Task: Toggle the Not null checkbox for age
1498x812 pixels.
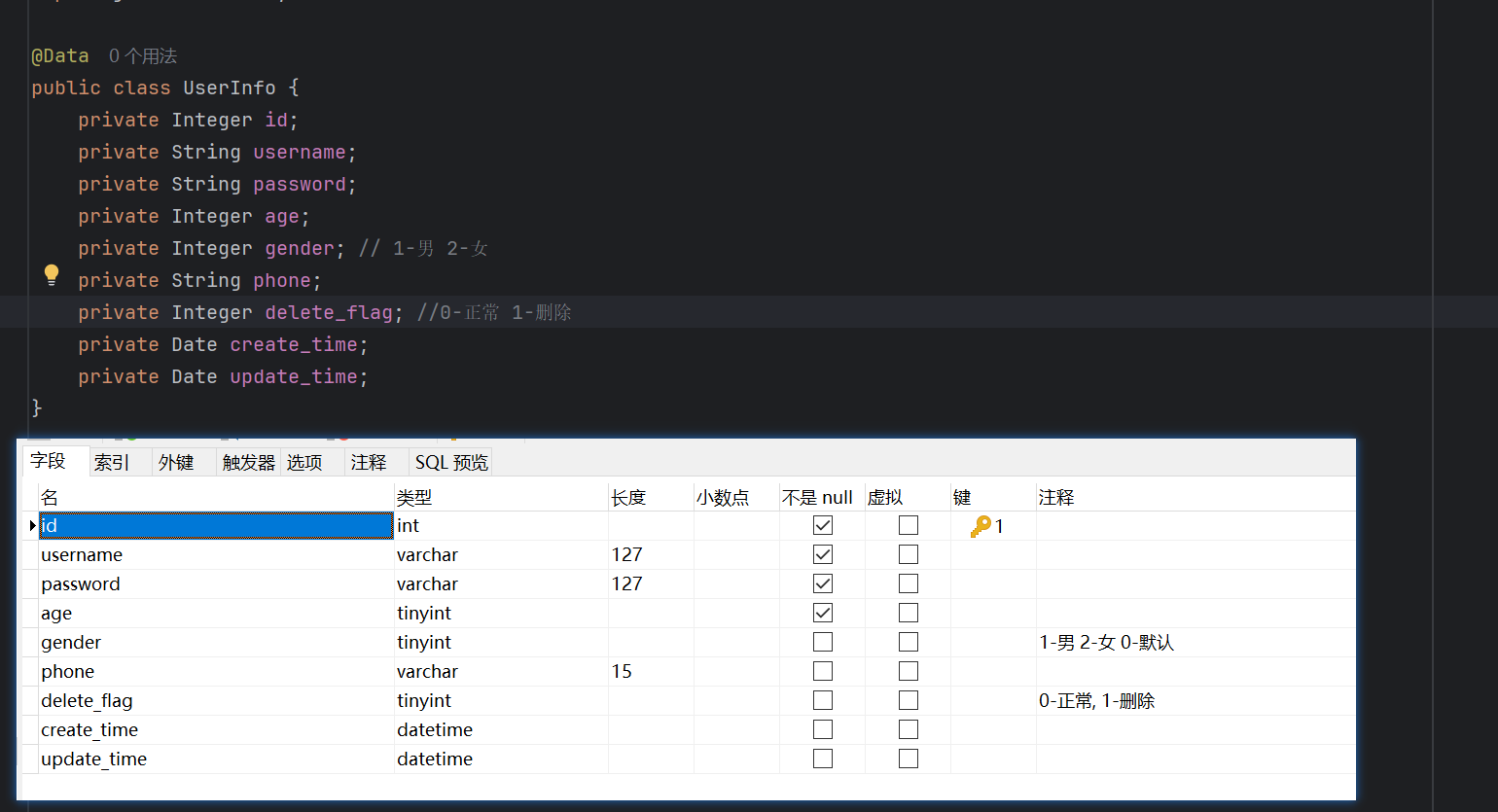Action: [823, 613]
